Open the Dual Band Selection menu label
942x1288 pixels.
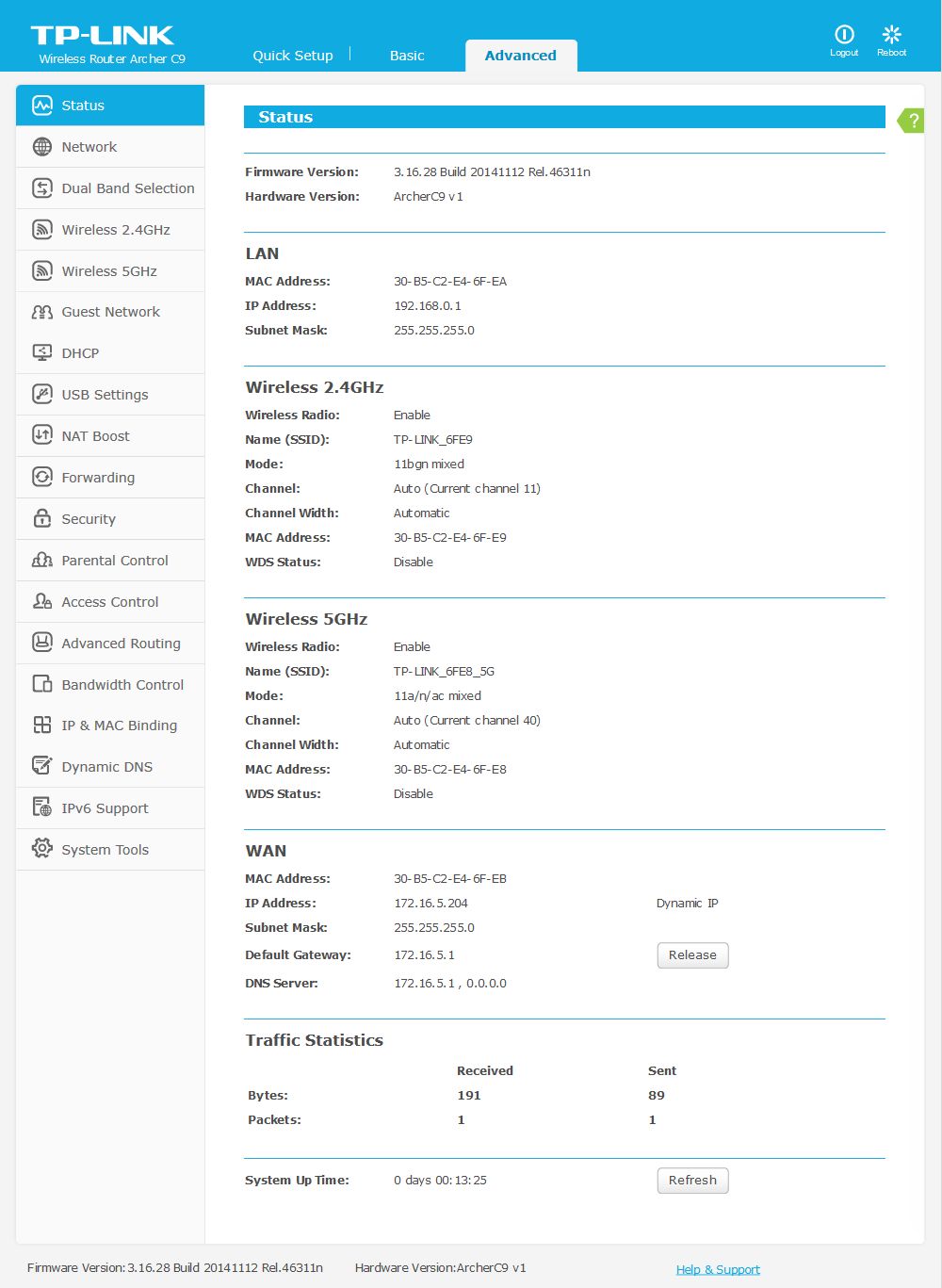point(128,188)
